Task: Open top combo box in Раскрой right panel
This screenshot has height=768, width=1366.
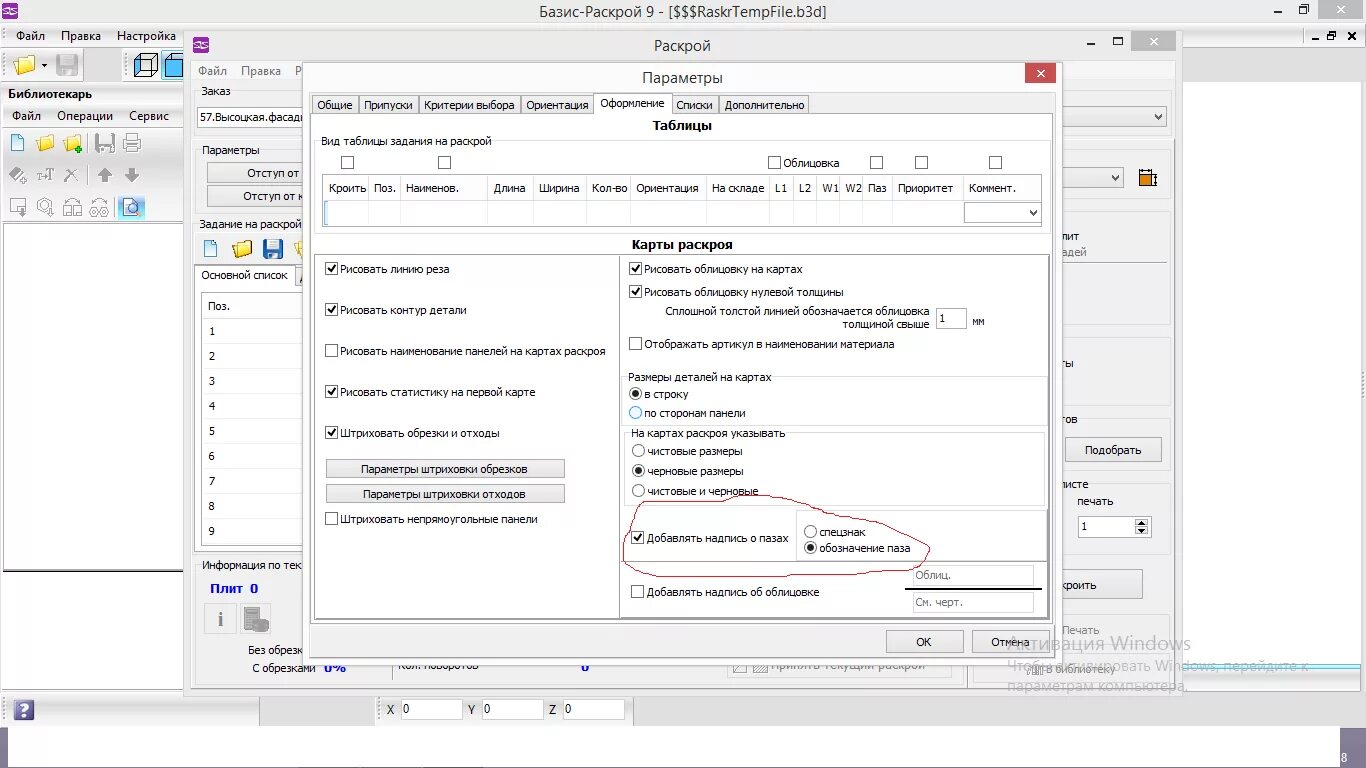Action: (1114, 117)
